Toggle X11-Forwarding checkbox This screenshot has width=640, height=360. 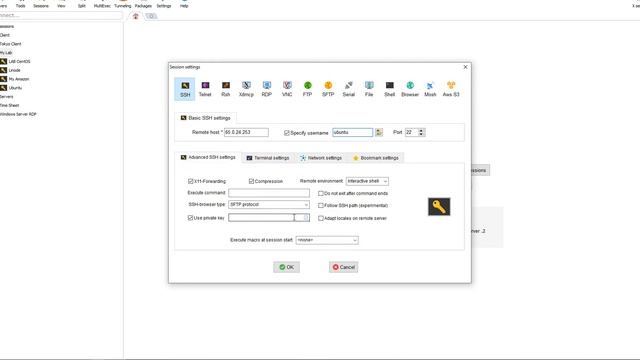click(190, 181)
